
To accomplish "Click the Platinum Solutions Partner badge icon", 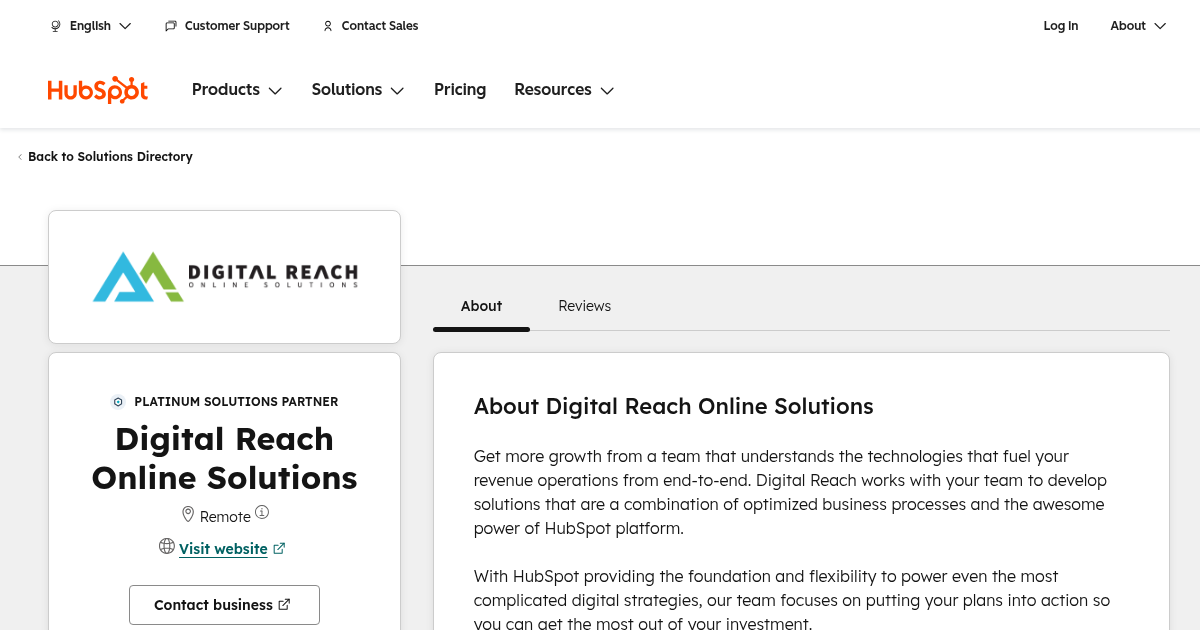I will coord(118,402).
